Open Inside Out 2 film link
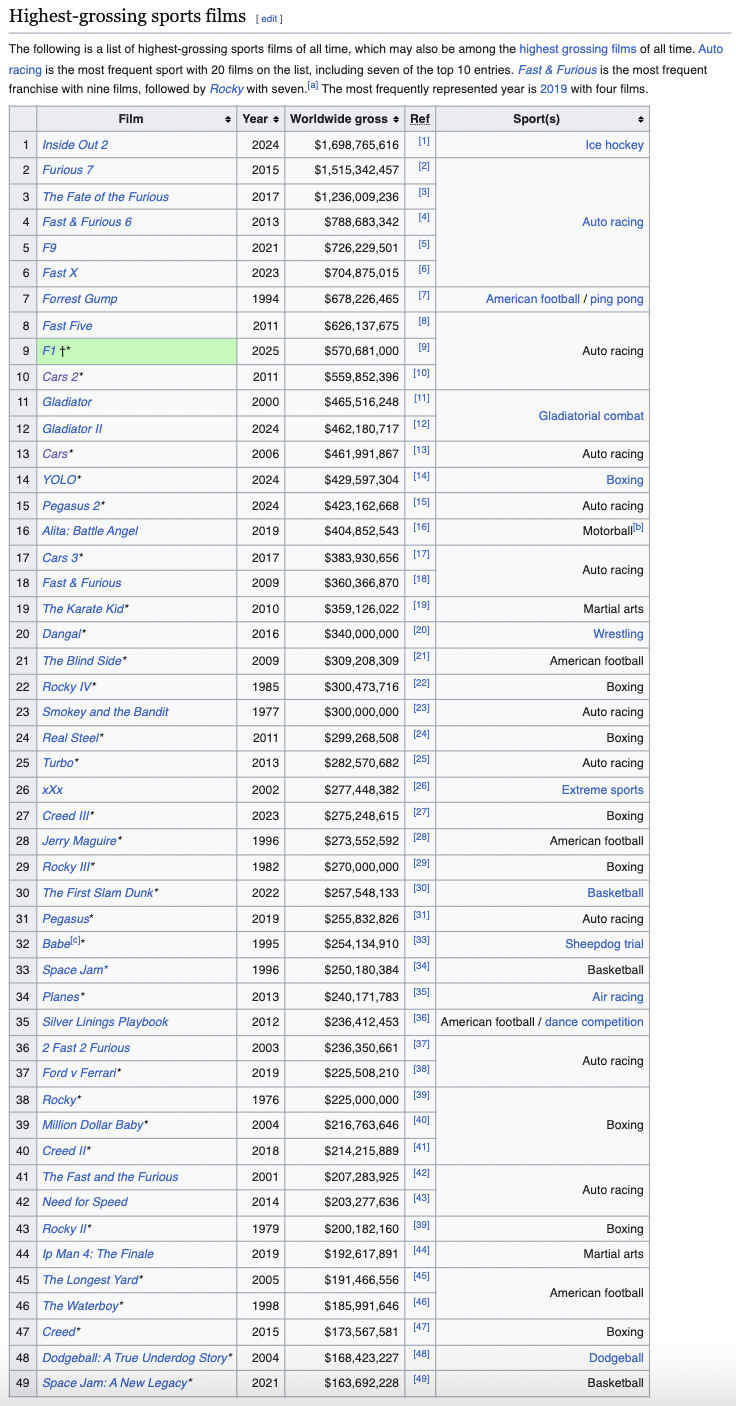This screenshot has height=1406, width=736. pyautogui.click(x=75, y=145)
